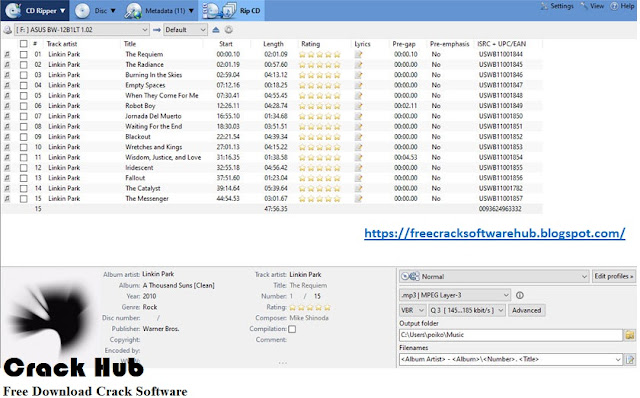Image resolution: width=640 pixels, height=398 pixels.
Task: Expand the ASUS BW-12B1LT drive selector
Action: (82, 30)
